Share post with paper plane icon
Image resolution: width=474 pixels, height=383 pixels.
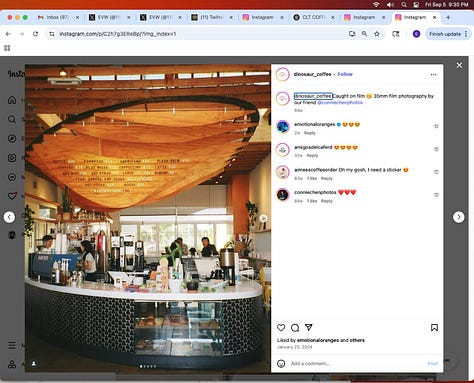click(x=309, y=327)
